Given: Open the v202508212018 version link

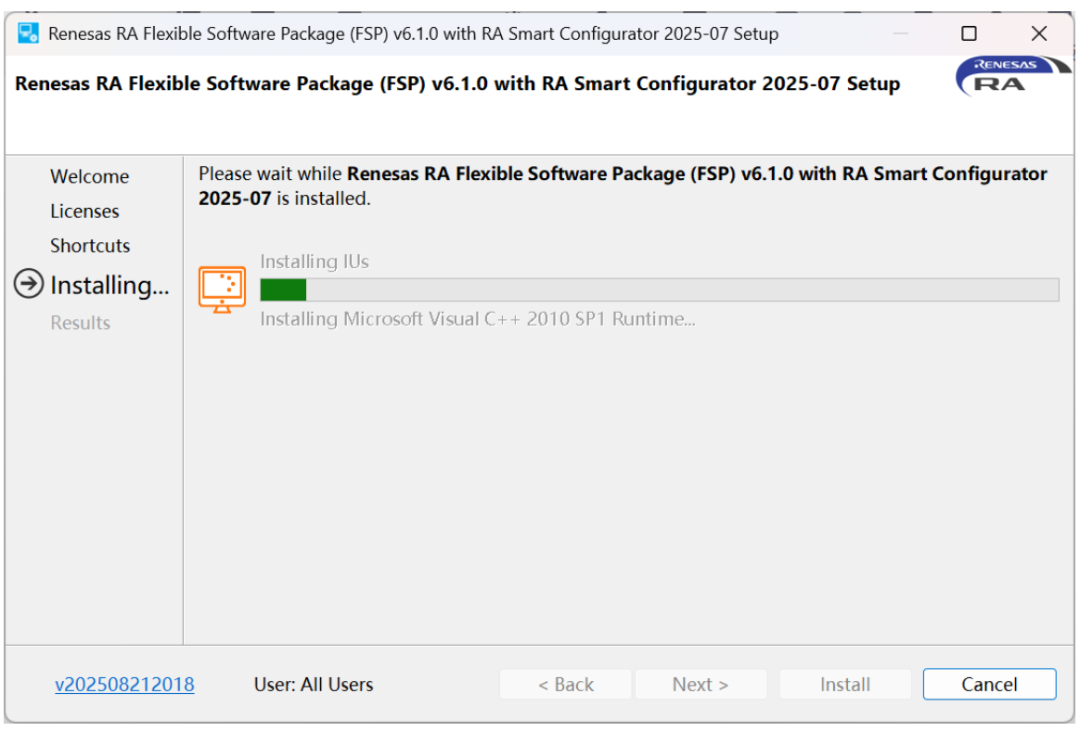Looking at the screenshot, I should 125,685.
